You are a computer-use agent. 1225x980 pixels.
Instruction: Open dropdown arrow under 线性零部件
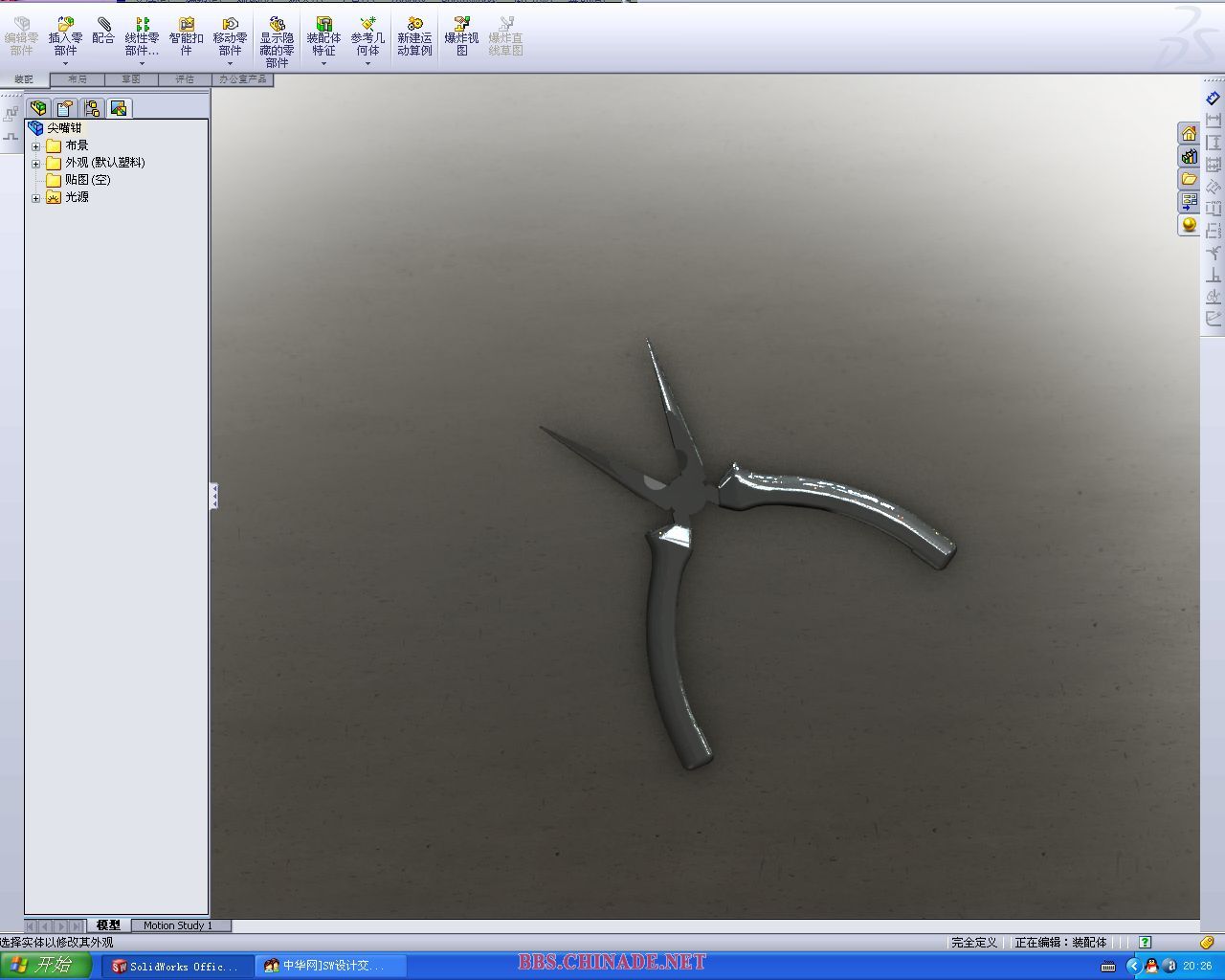pos(142,64)
